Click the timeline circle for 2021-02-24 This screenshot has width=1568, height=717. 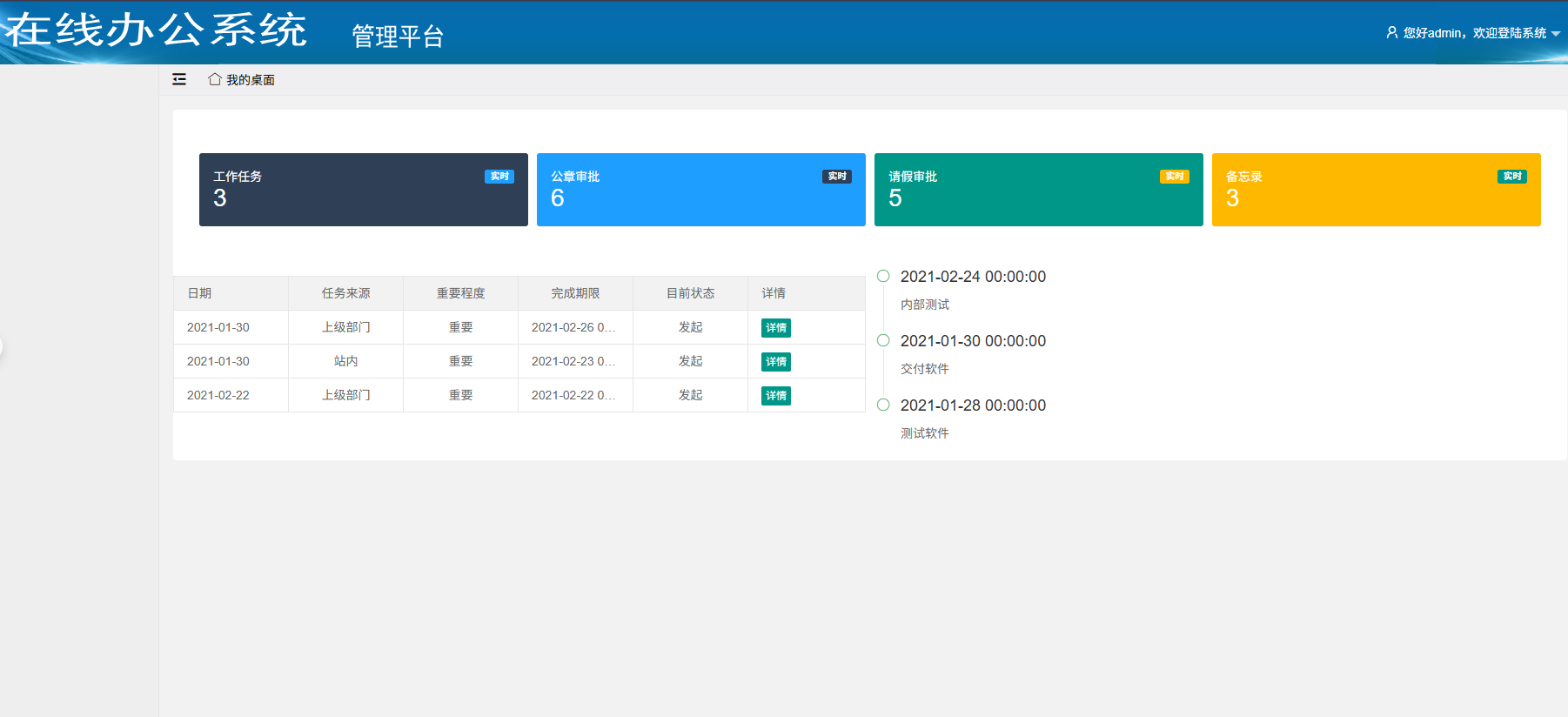point(883,276)
